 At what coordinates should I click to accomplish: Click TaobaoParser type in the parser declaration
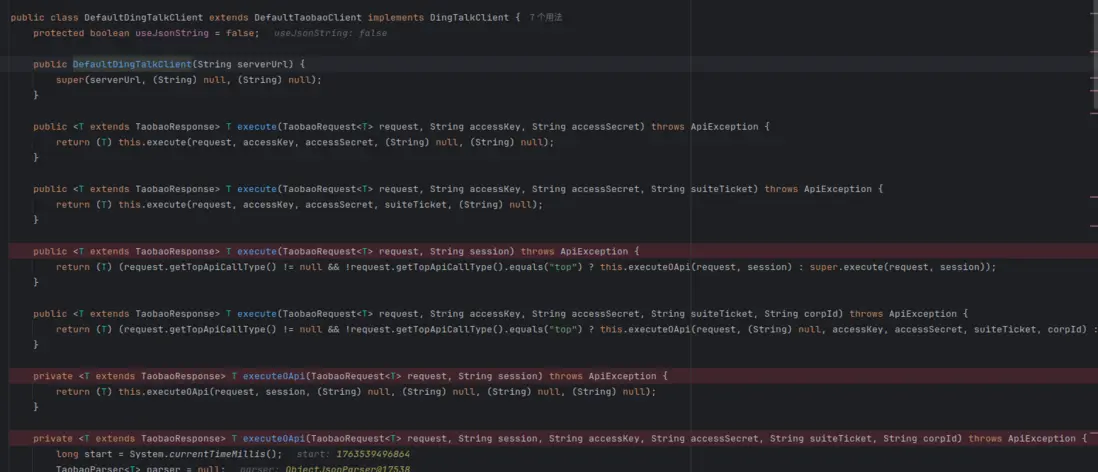[x=86, y=468]
